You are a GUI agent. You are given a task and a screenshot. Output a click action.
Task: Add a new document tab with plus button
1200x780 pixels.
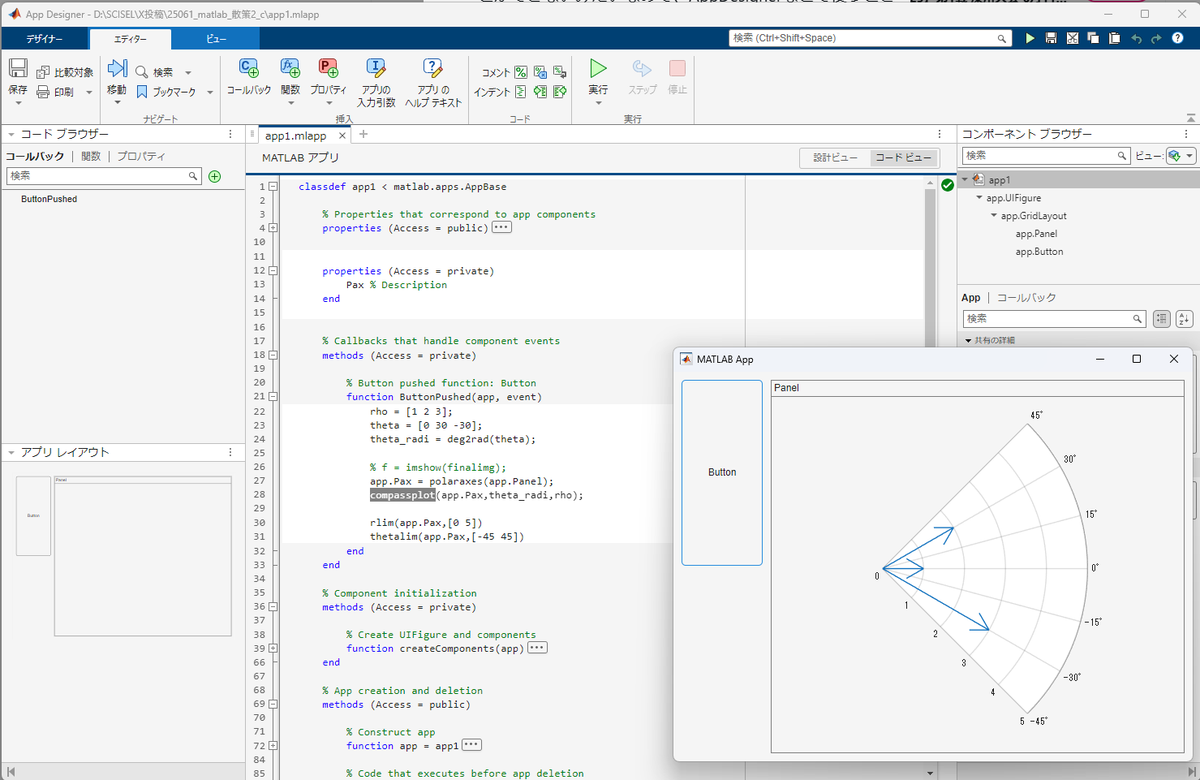(363, 135)
